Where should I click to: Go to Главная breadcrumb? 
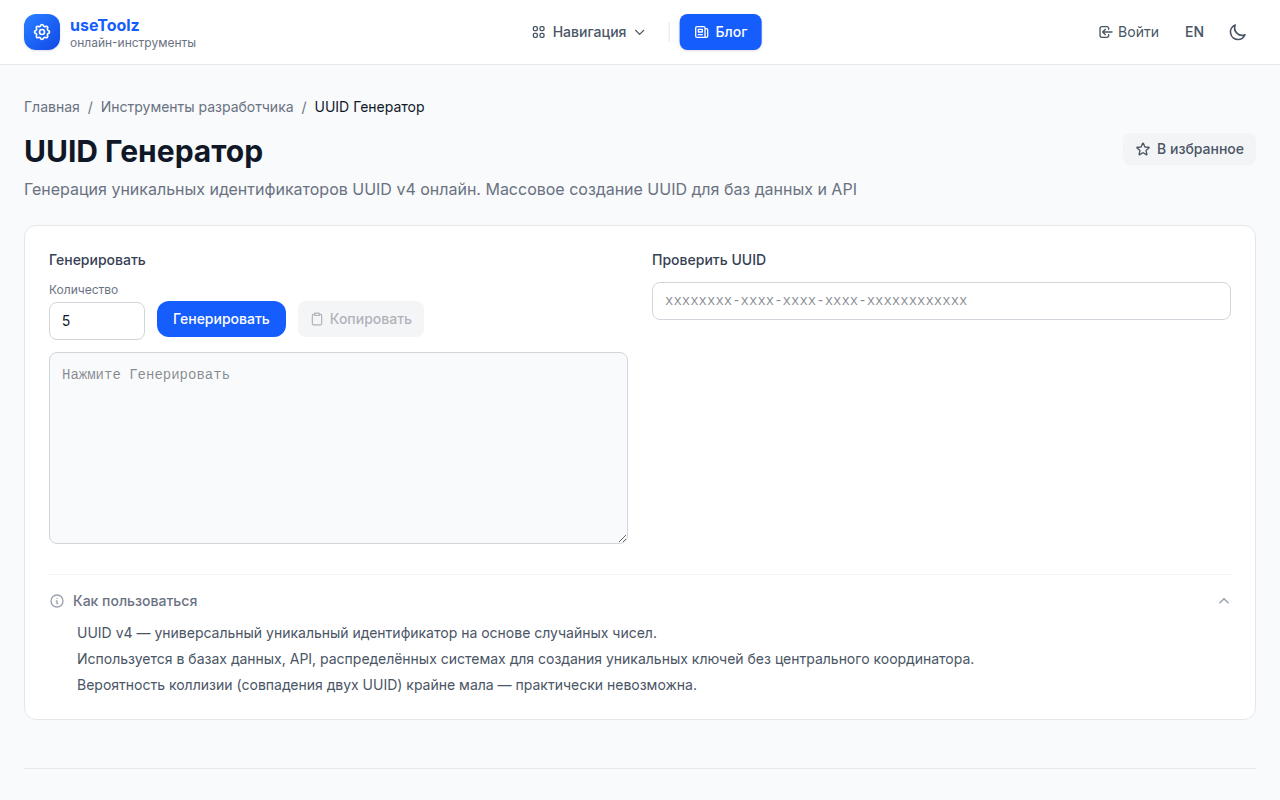(x=52, y=107)
